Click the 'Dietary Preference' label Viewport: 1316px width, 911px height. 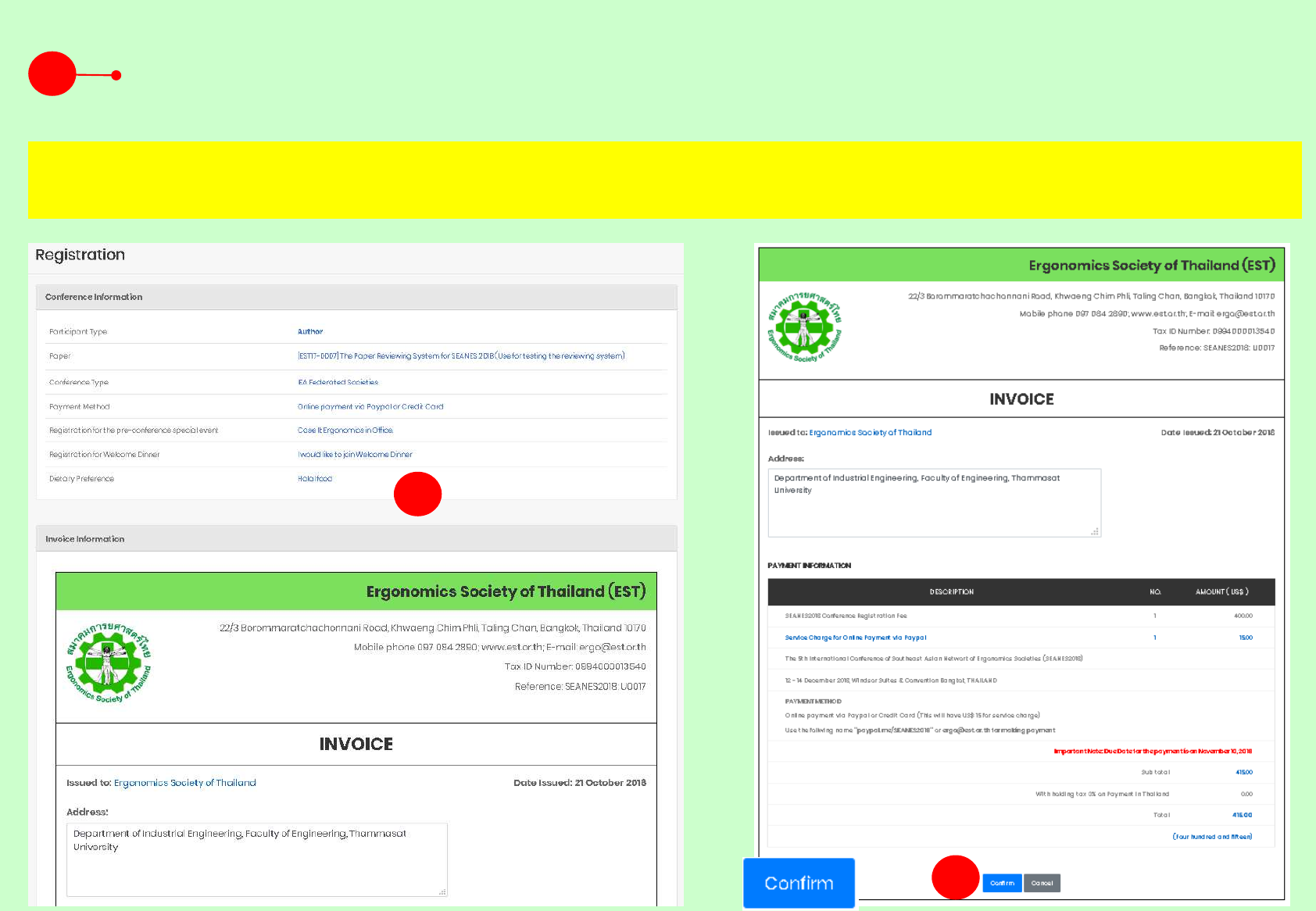(x=81, y=478)
